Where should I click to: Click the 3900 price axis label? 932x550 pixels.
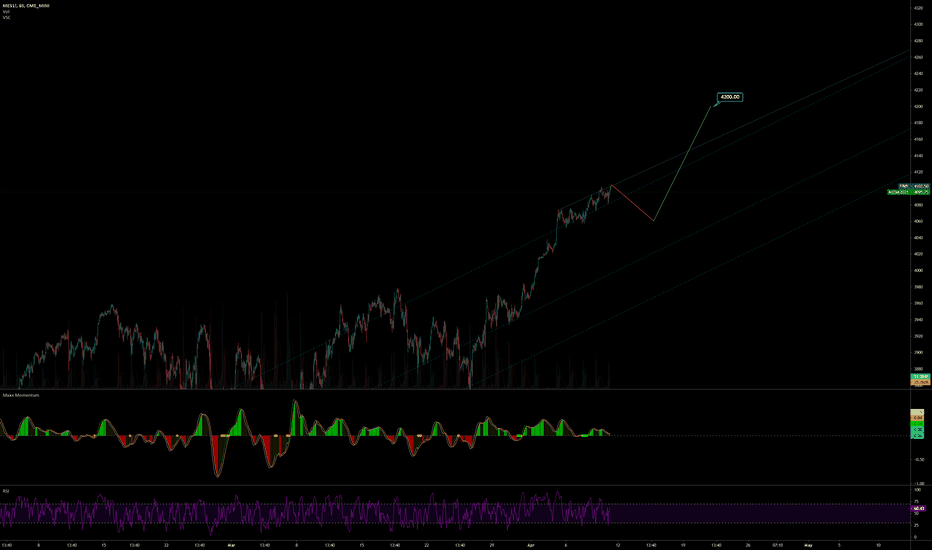click(918, 352)
